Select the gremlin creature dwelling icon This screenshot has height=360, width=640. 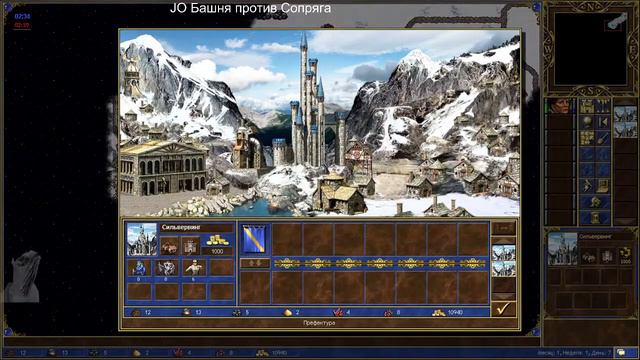139,268
